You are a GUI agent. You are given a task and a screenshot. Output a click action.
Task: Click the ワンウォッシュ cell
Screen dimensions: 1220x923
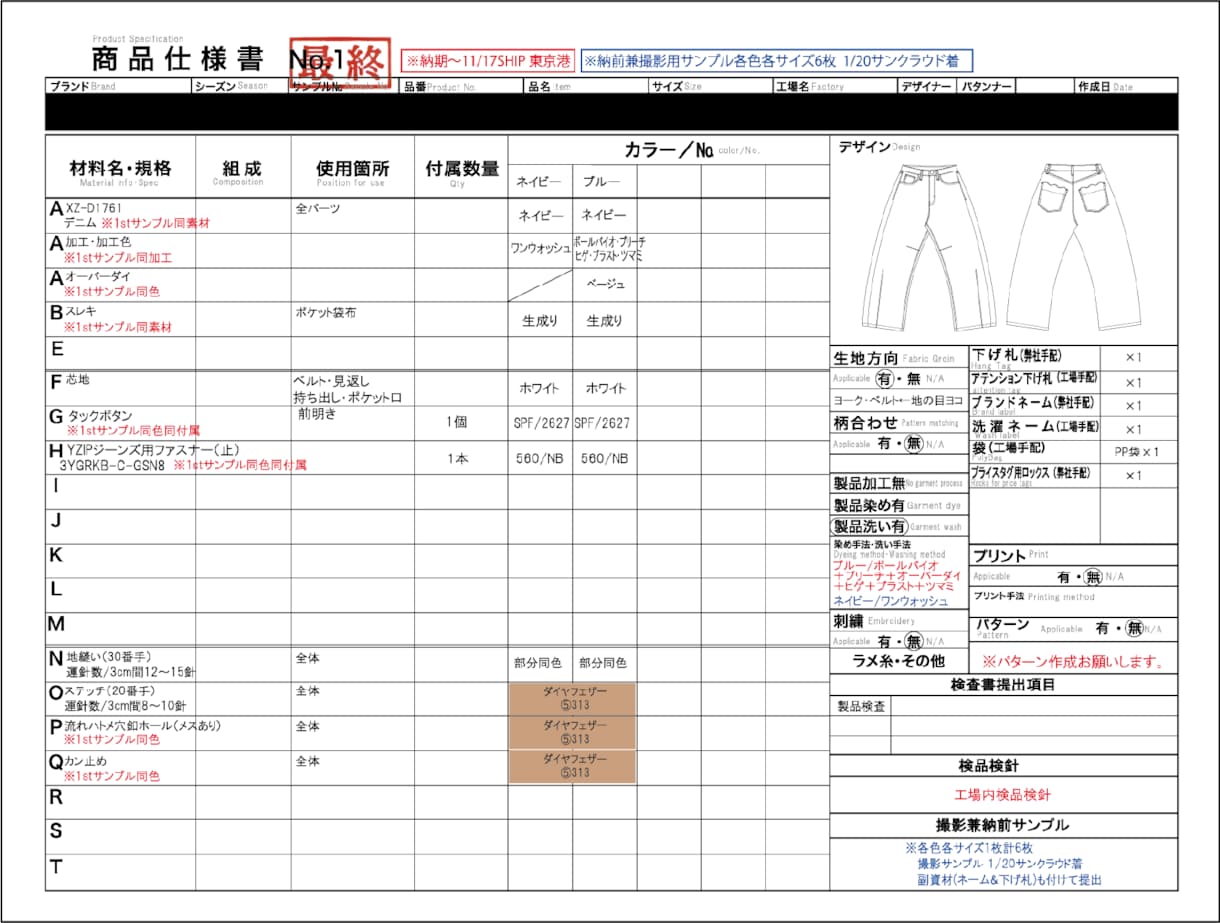pos(540,248)
